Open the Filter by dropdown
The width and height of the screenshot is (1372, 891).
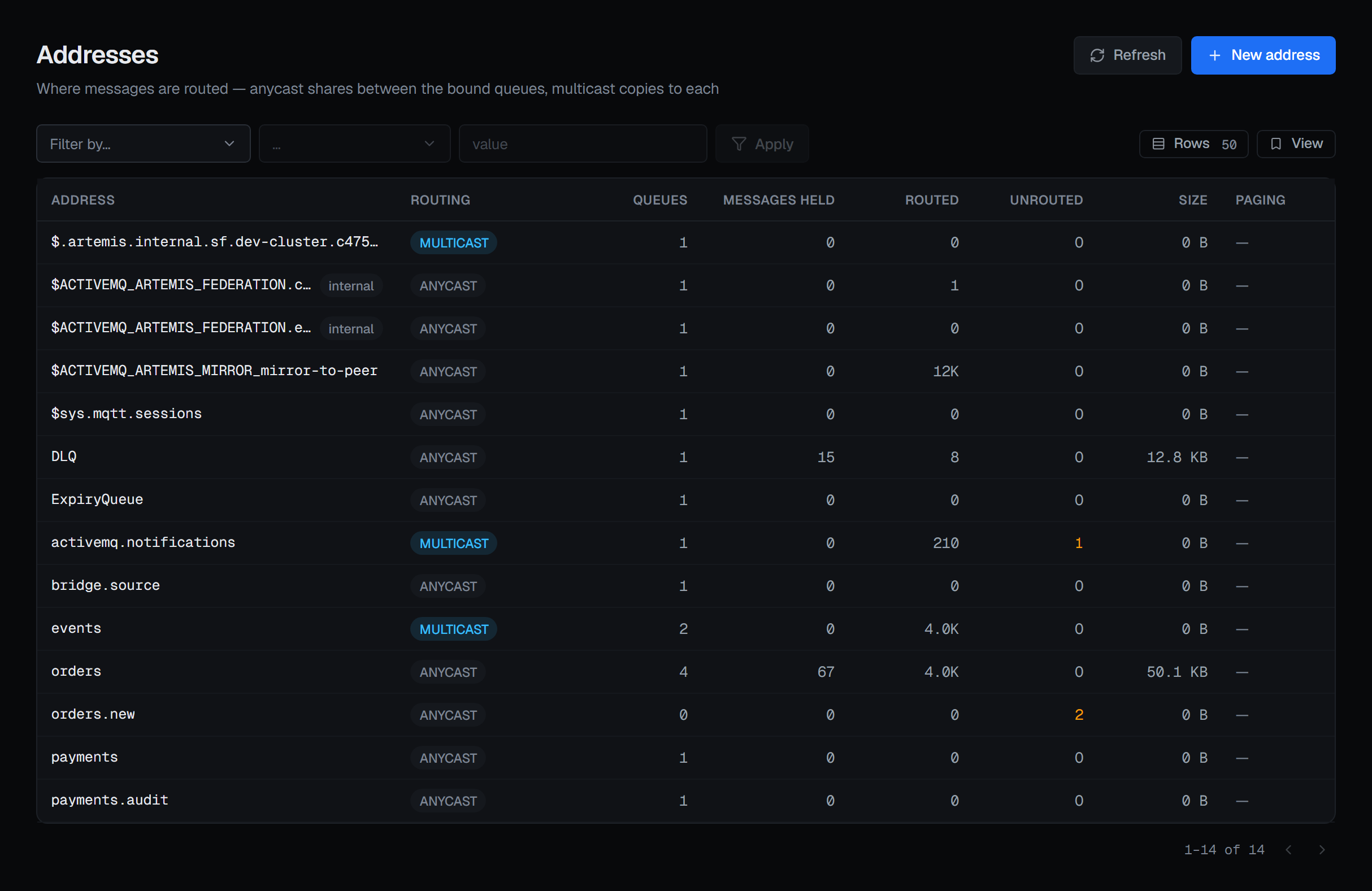(x=143, y=144)
